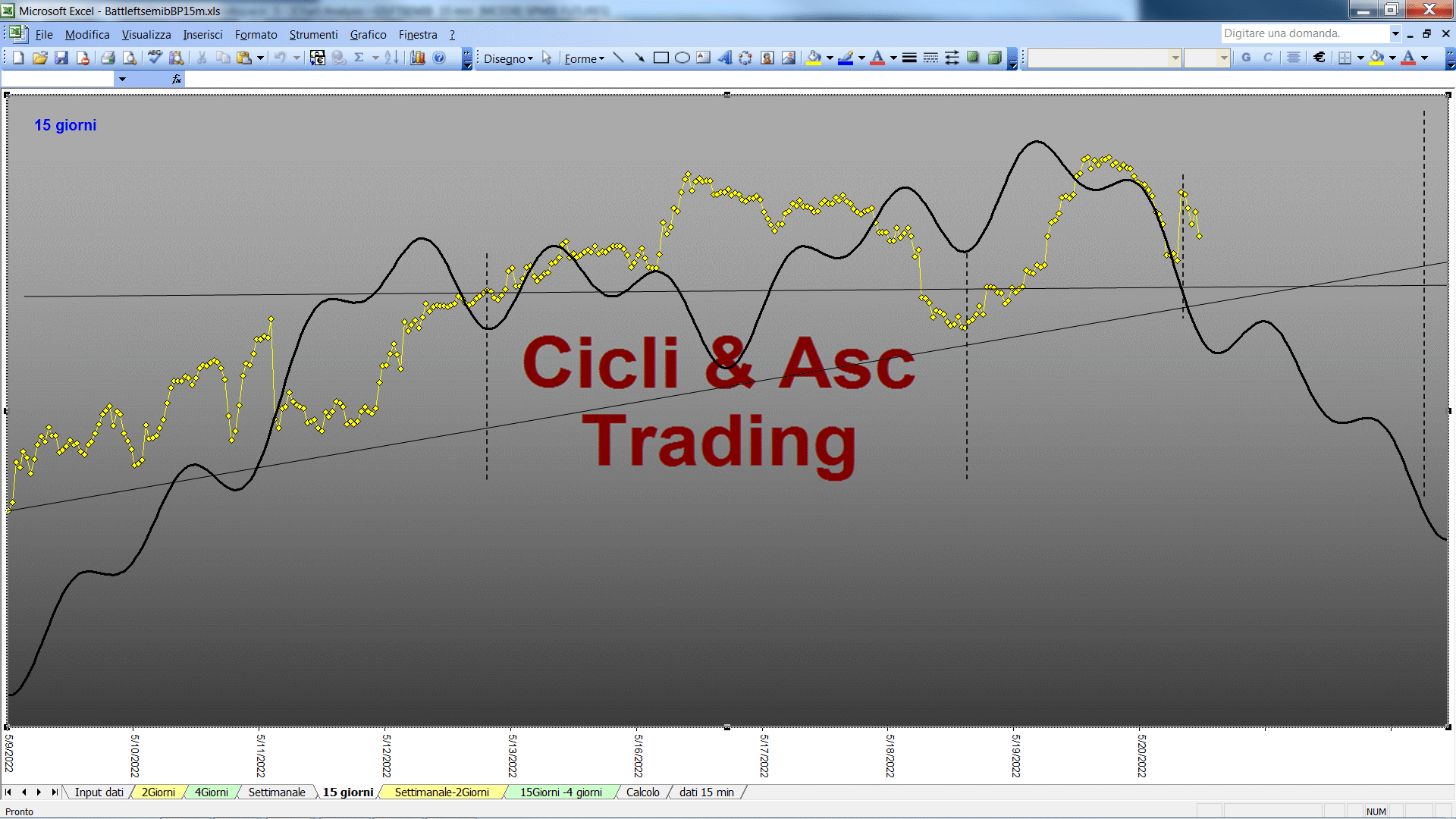The image size is (1456, 819).
Task: Open the Grafico menu
Action: [x=368, y=35]
